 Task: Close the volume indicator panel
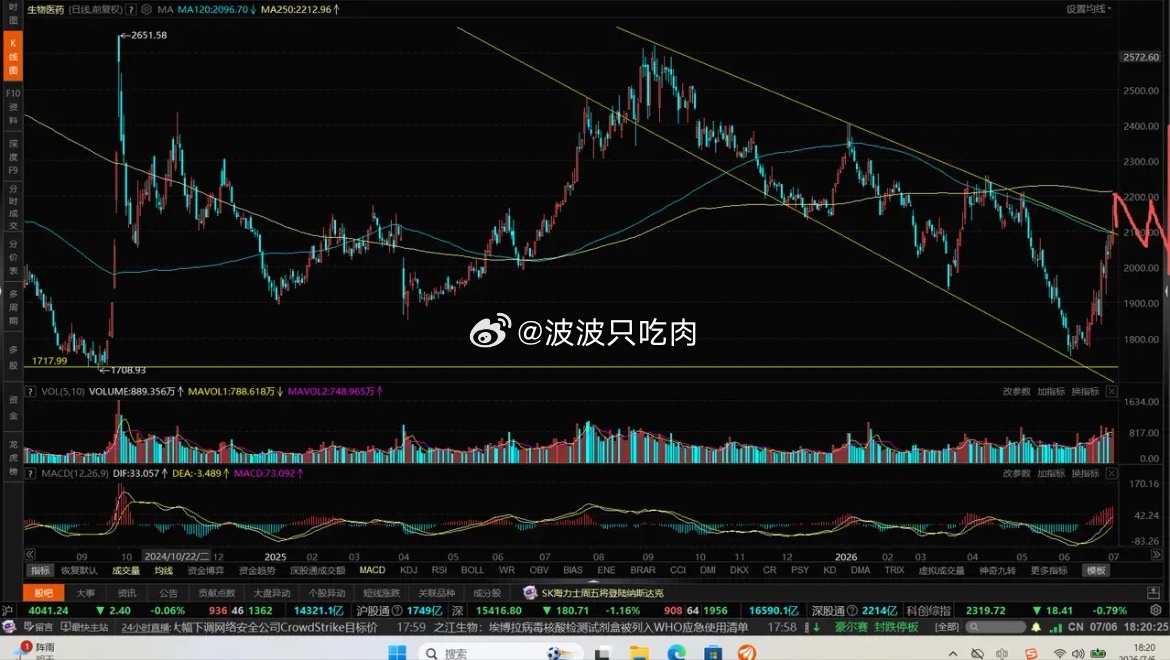[1111, 392]
